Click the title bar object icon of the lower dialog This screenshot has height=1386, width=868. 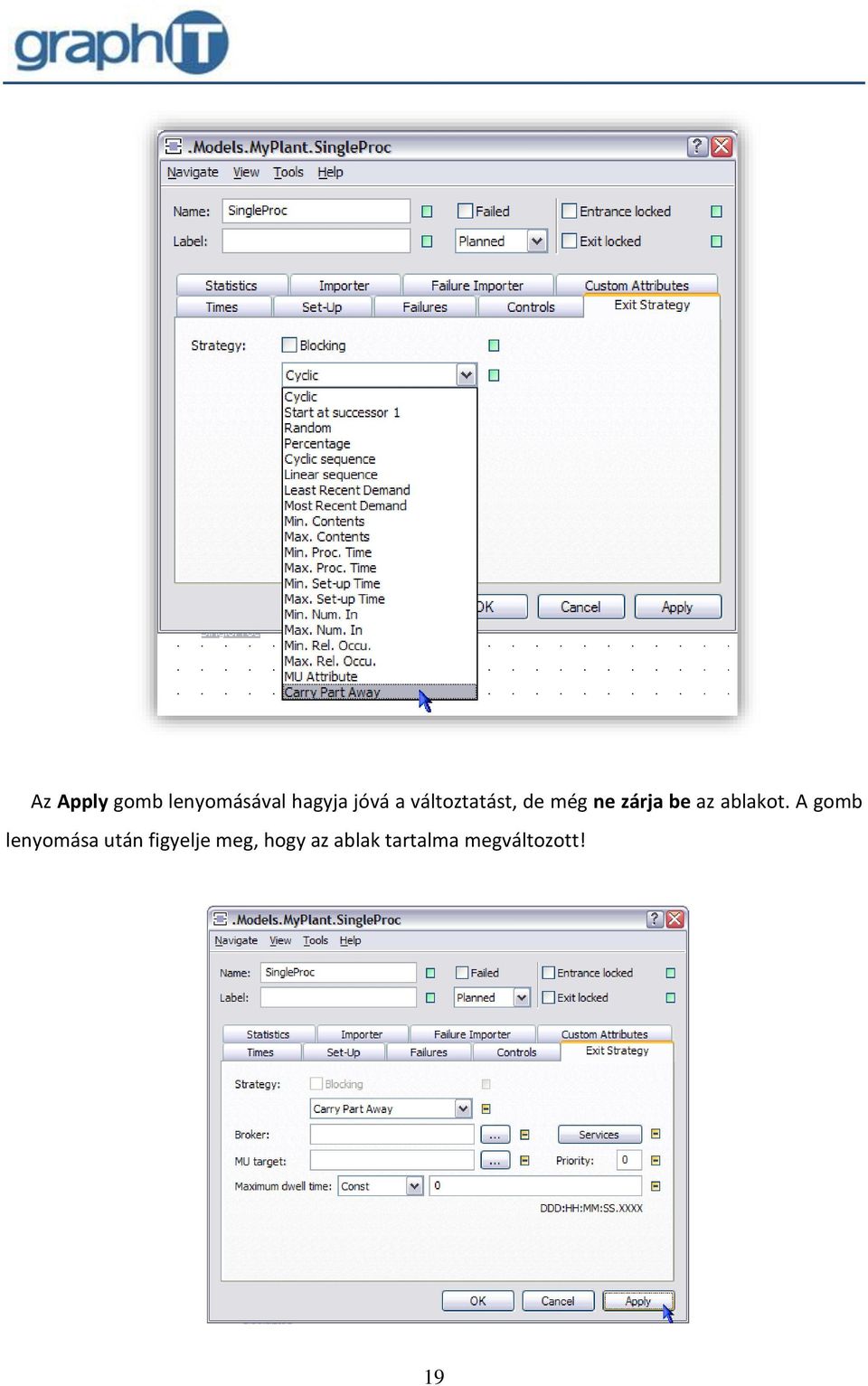pyautogui.click(x=220, y=919)
